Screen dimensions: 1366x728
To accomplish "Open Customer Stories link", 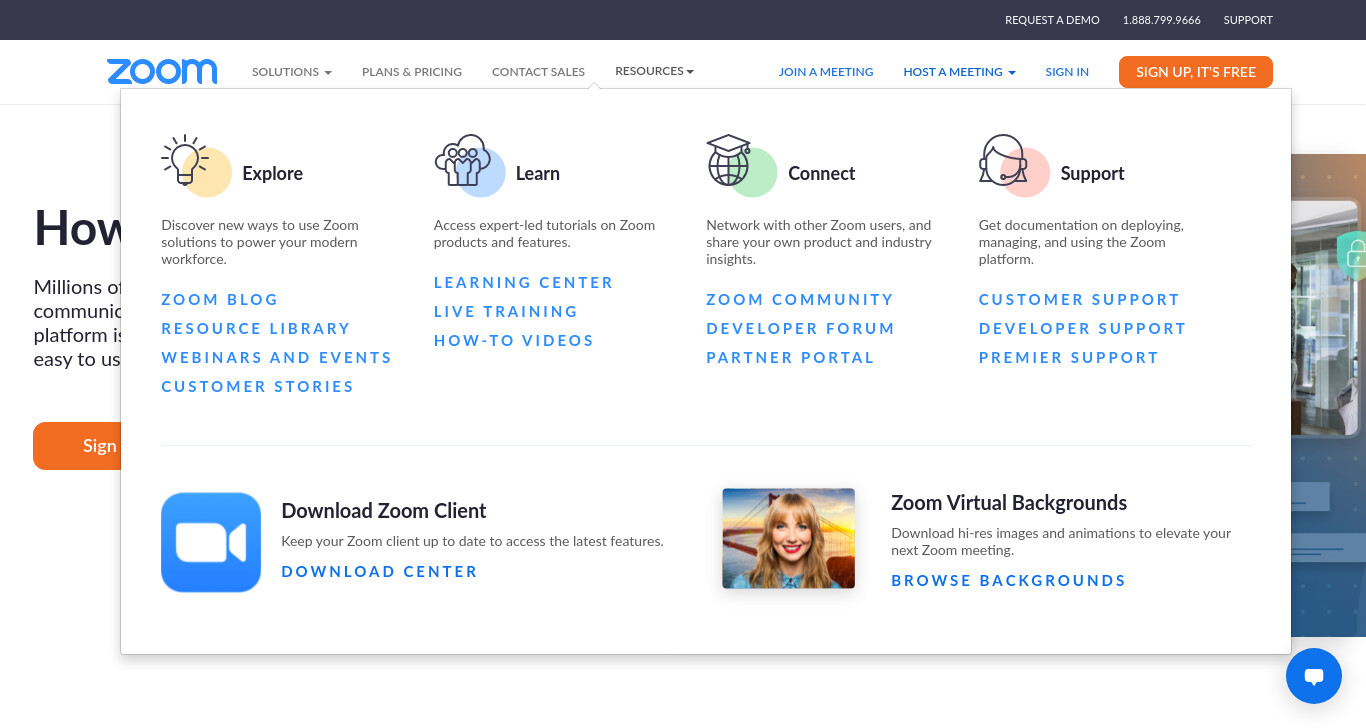I will click(258, 387).
